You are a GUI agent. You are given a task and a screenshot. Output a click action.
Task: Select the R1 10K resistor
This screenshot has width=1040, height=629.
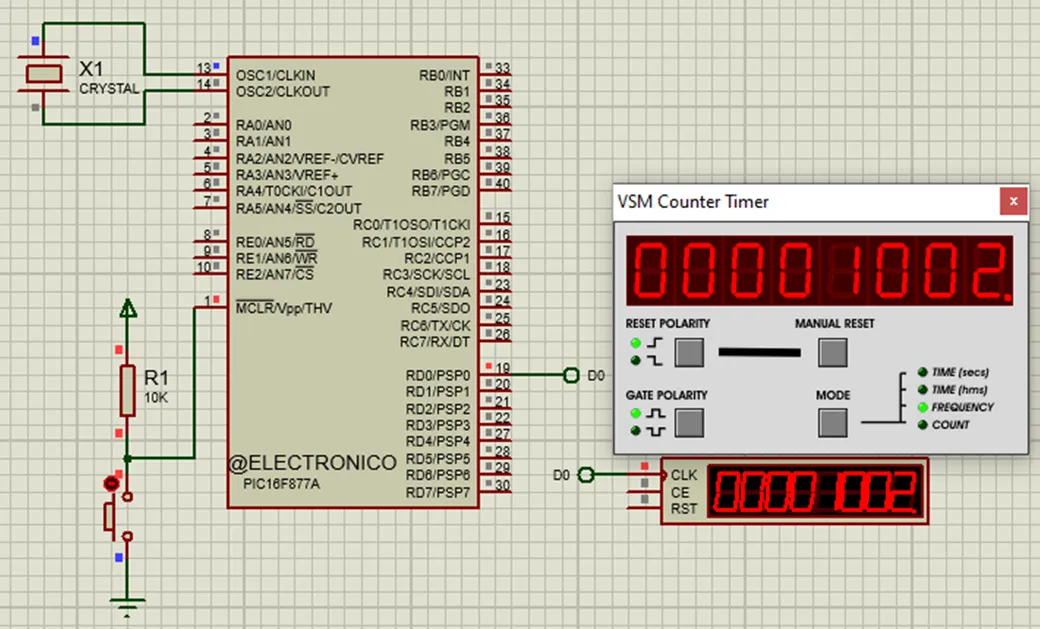click(x=127, y=390)
